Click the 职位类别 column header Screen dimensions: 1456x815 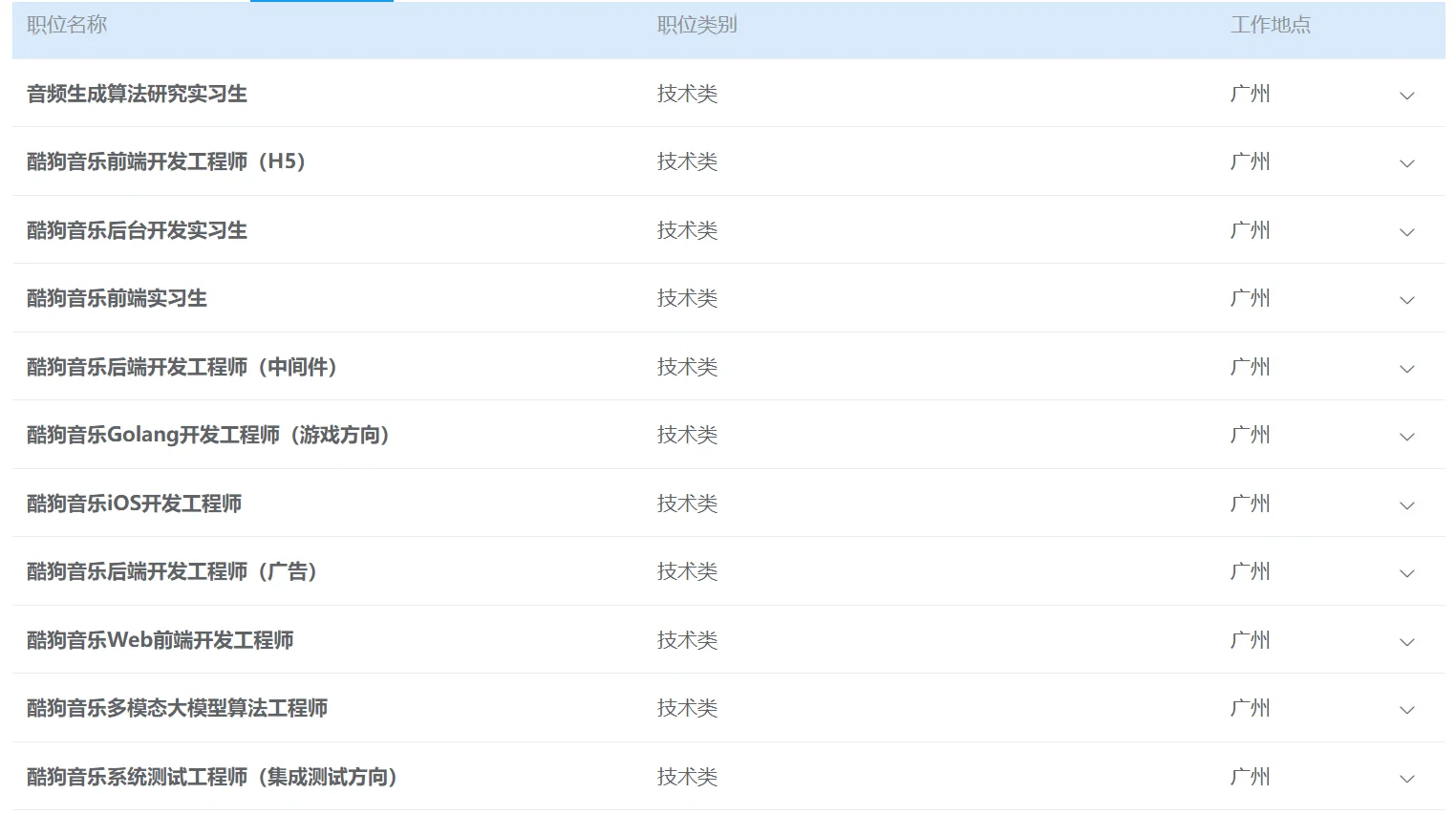(x=697, y=25)
